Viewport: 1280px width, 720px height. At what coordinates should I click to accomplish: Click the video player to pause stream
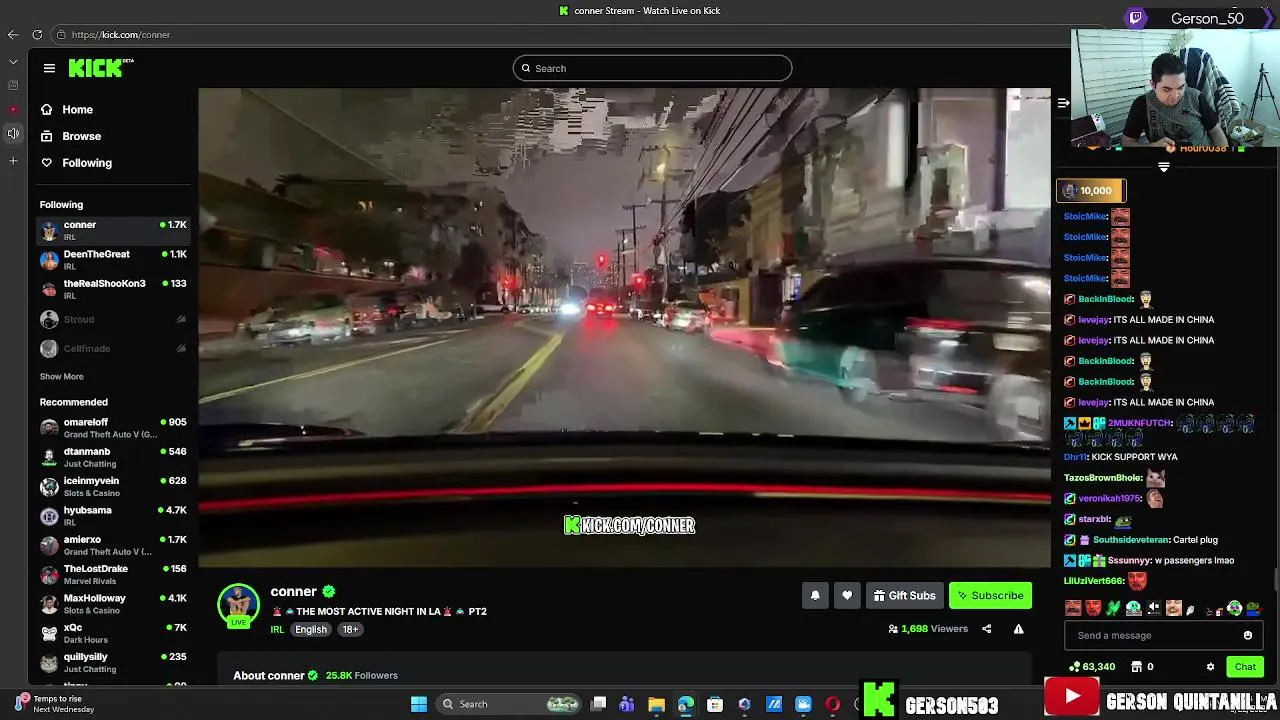point(624,328)
